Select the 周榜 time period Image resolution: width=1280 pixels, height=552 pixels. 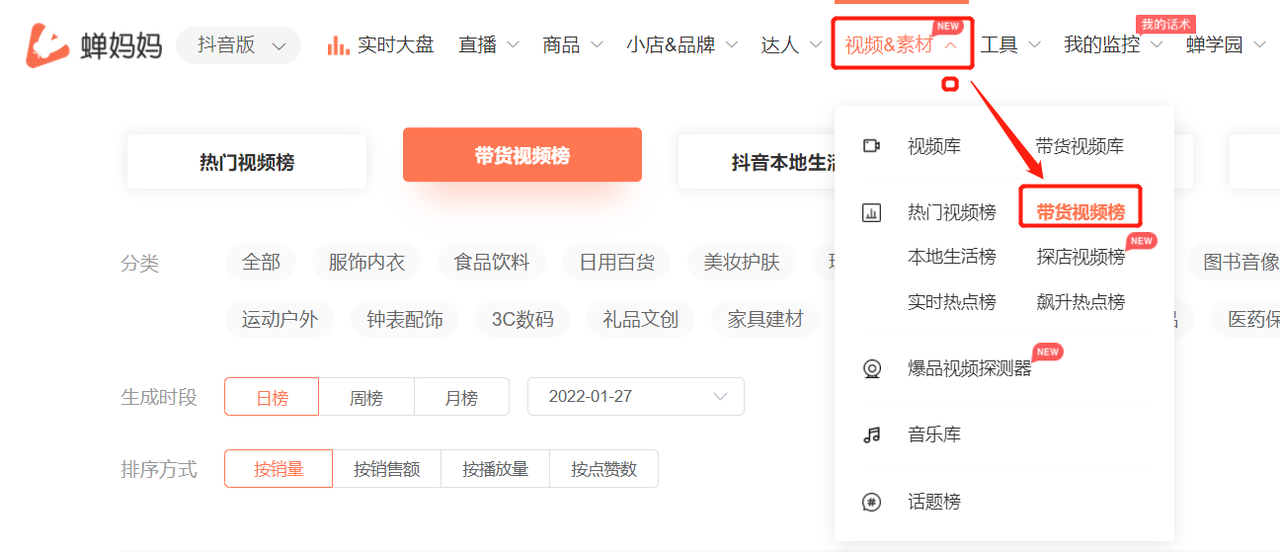[x=366, y=396]
